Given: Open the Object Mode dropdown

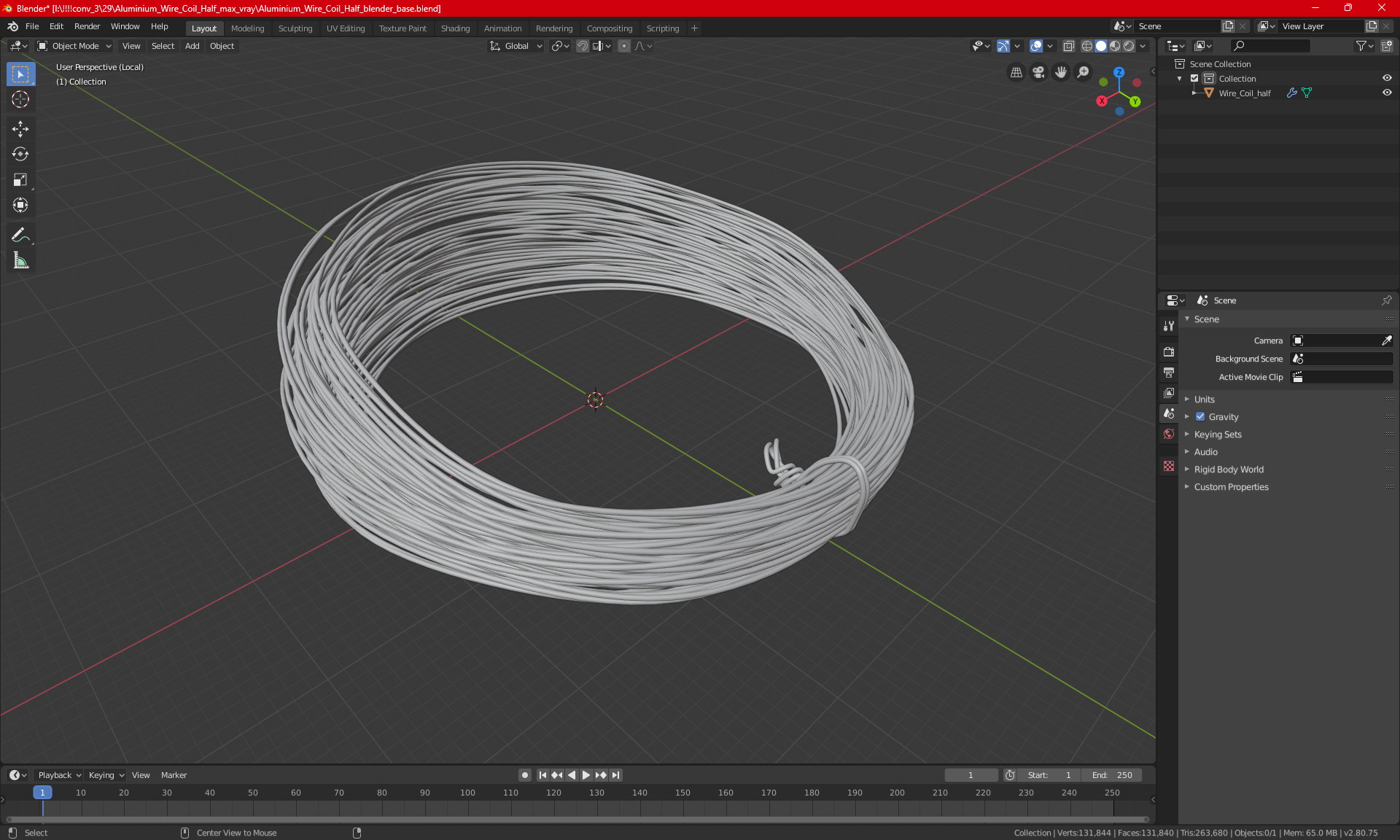Looking at the screenshot, I should pyautogui.click(x=74, y=46).
